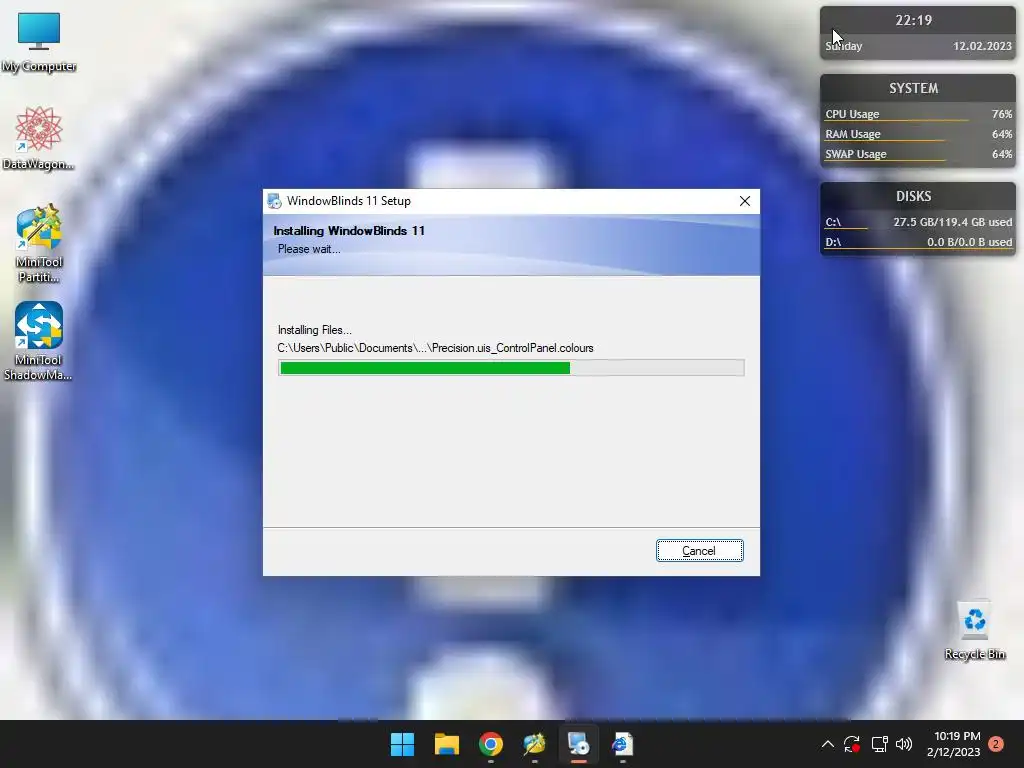Click the CPU Usage row in widget
The width and height of the screenshot is (1024, 768).
918,114
